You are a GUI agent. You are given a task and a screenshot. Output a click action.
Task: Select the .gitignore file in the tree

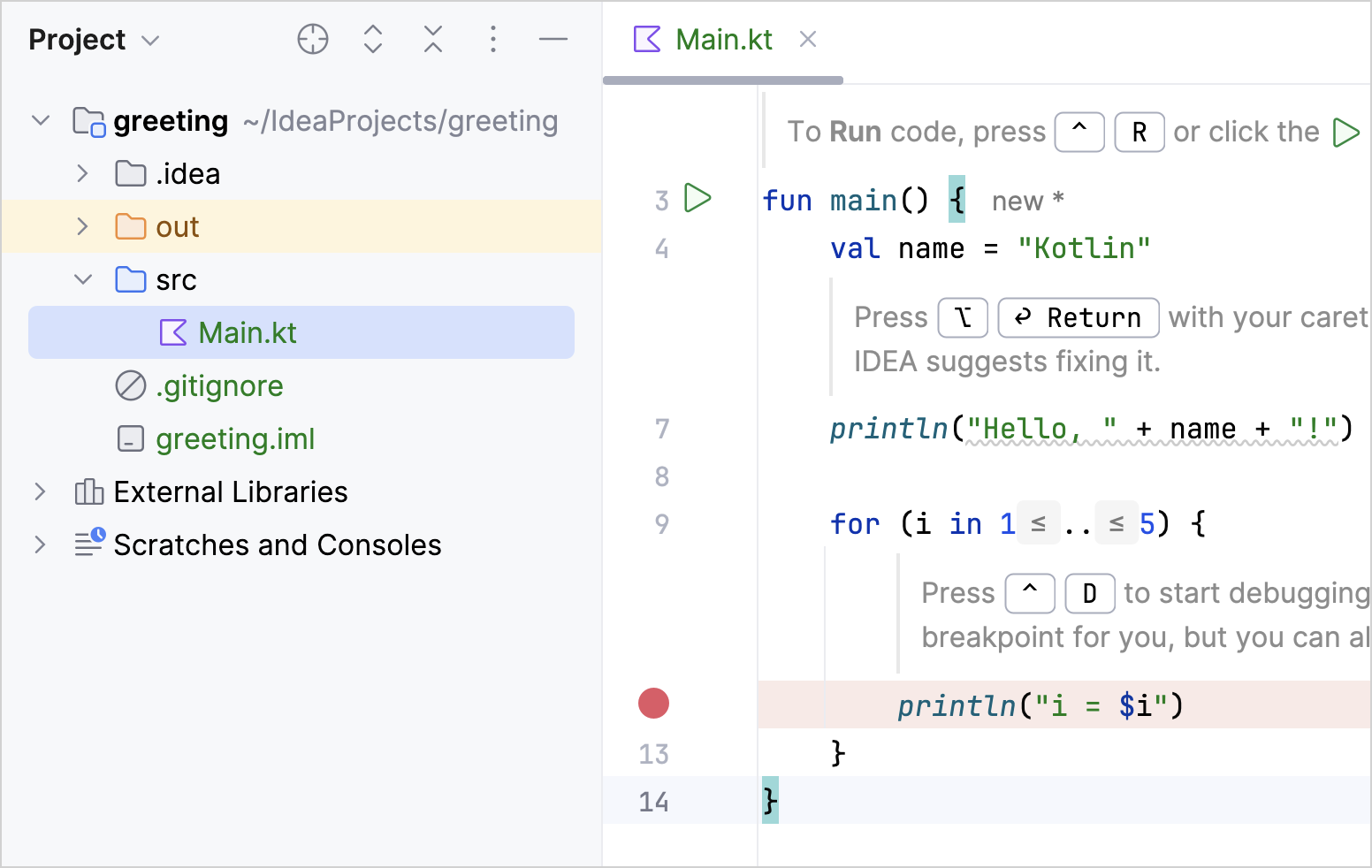click(x=219, y=386)
